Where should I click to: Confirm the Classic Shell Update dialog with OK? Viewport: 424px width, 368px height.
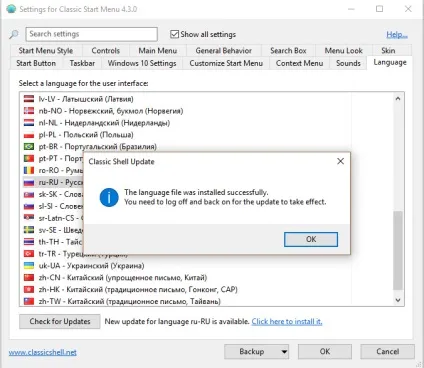[x=311, y=239]
